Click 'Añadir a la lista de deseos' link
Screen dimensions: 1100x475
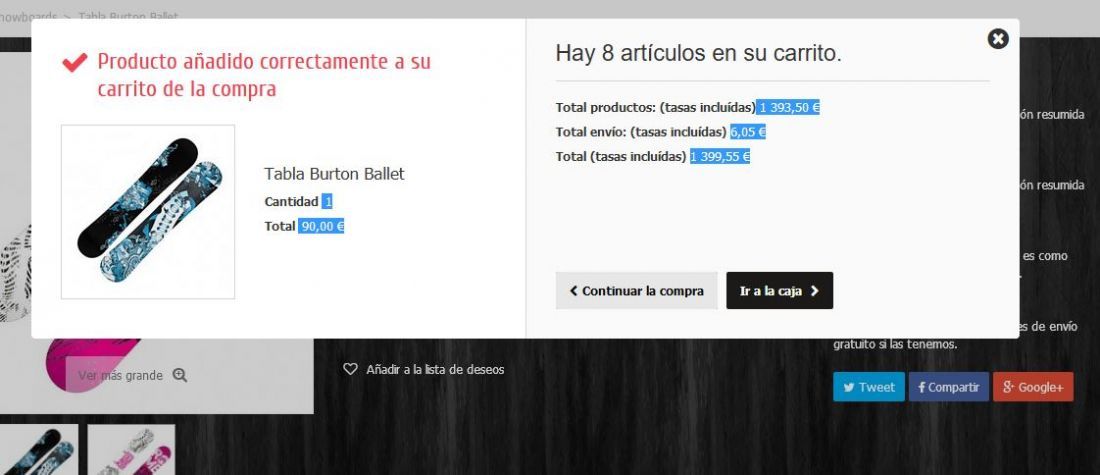[x=435, y=369]
